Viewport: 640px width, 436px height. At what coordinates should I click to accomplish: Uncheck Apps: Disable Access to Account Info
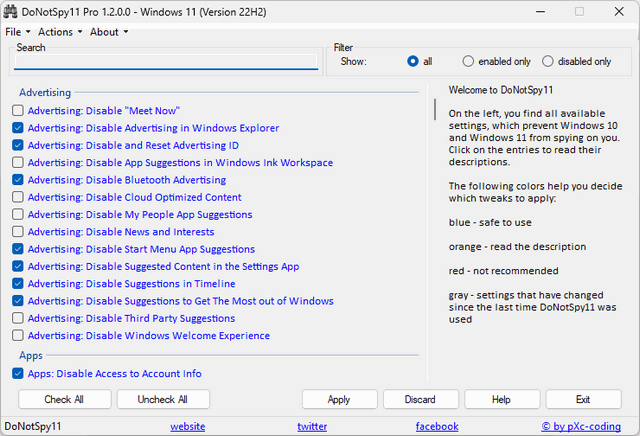(18, 374)
